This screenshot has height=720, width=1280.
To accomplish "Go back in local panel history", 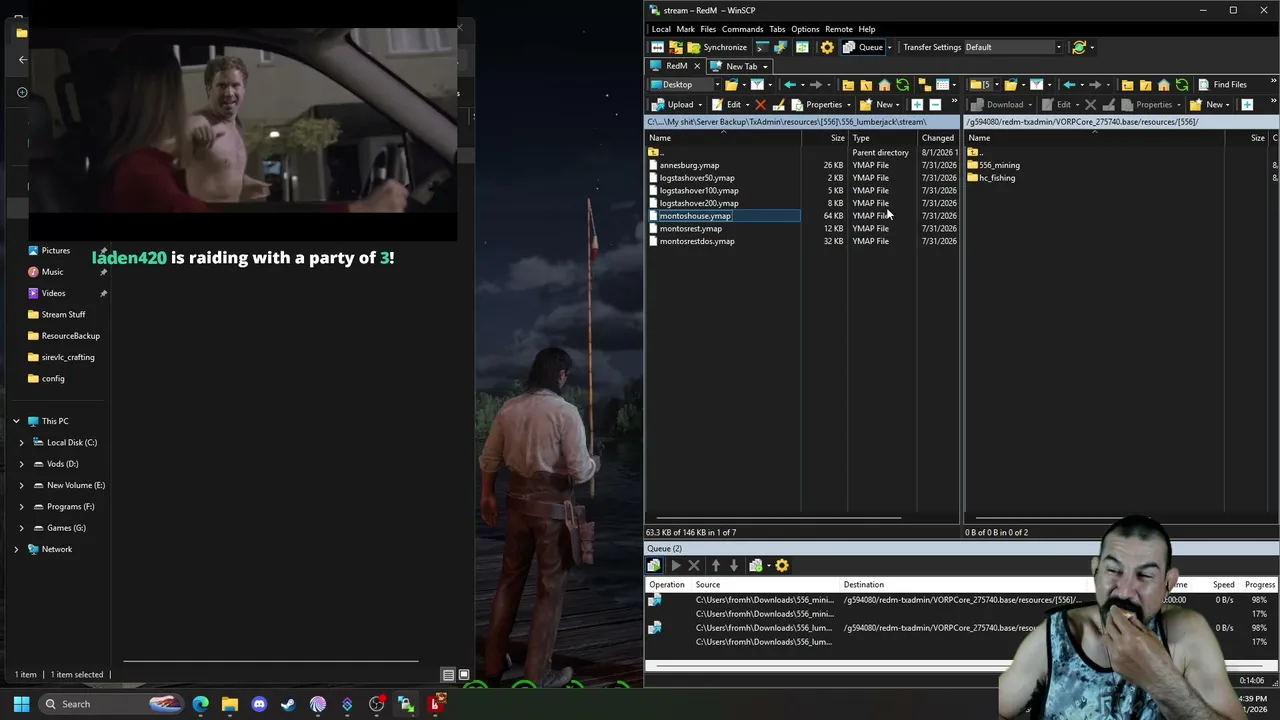I will [x=790, y=85].
